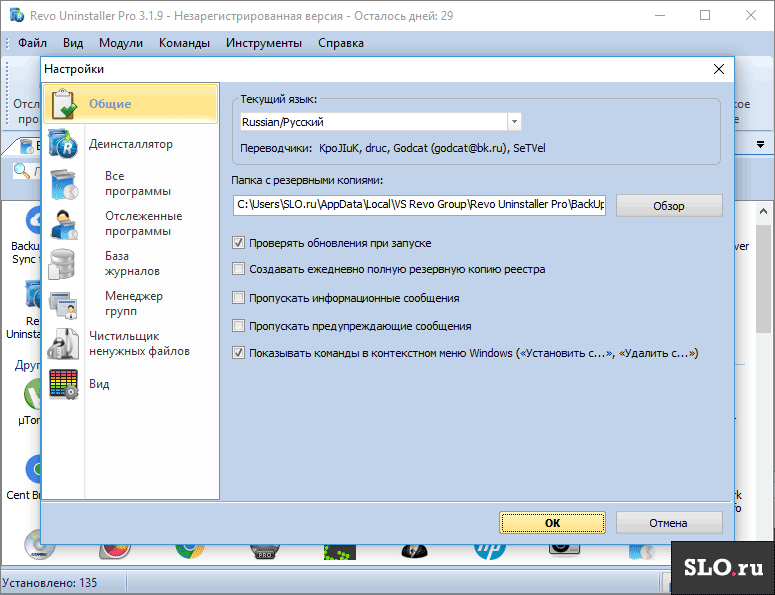Click the Вид color grid icon
Image resolution: width=775 pixels, height=595 pixels.
(63, 384)
